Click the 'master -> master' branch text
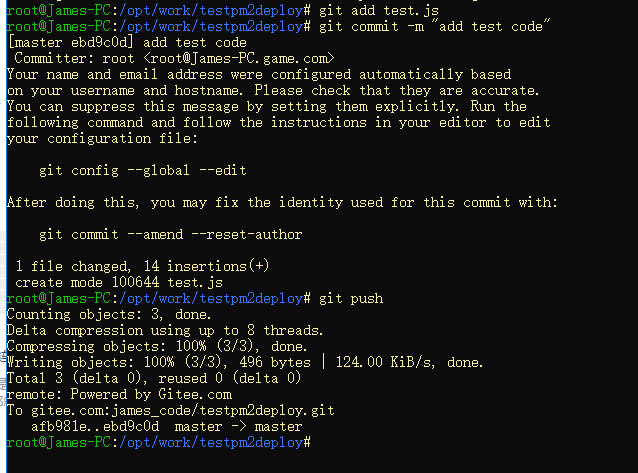 click(x=238, y=427)
